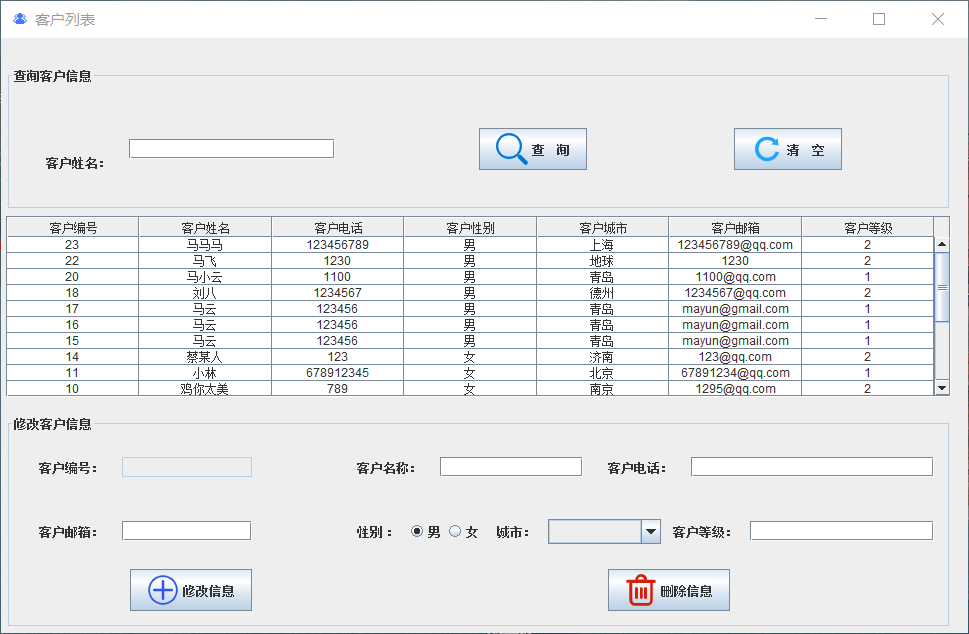
Task: Select the row named 马马马
Action: tap(470, 245)
